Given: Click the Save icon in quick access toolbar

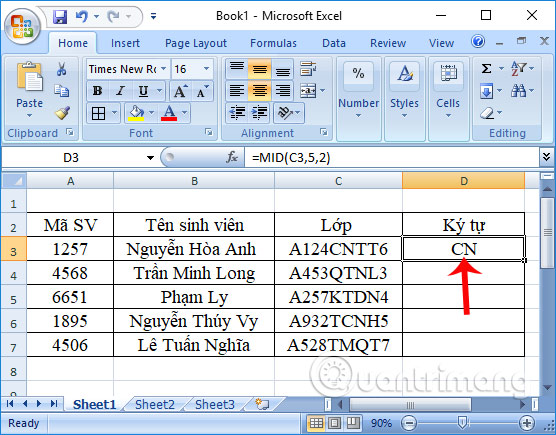Looking at the screenshot, I should click(x=60, y=17).
